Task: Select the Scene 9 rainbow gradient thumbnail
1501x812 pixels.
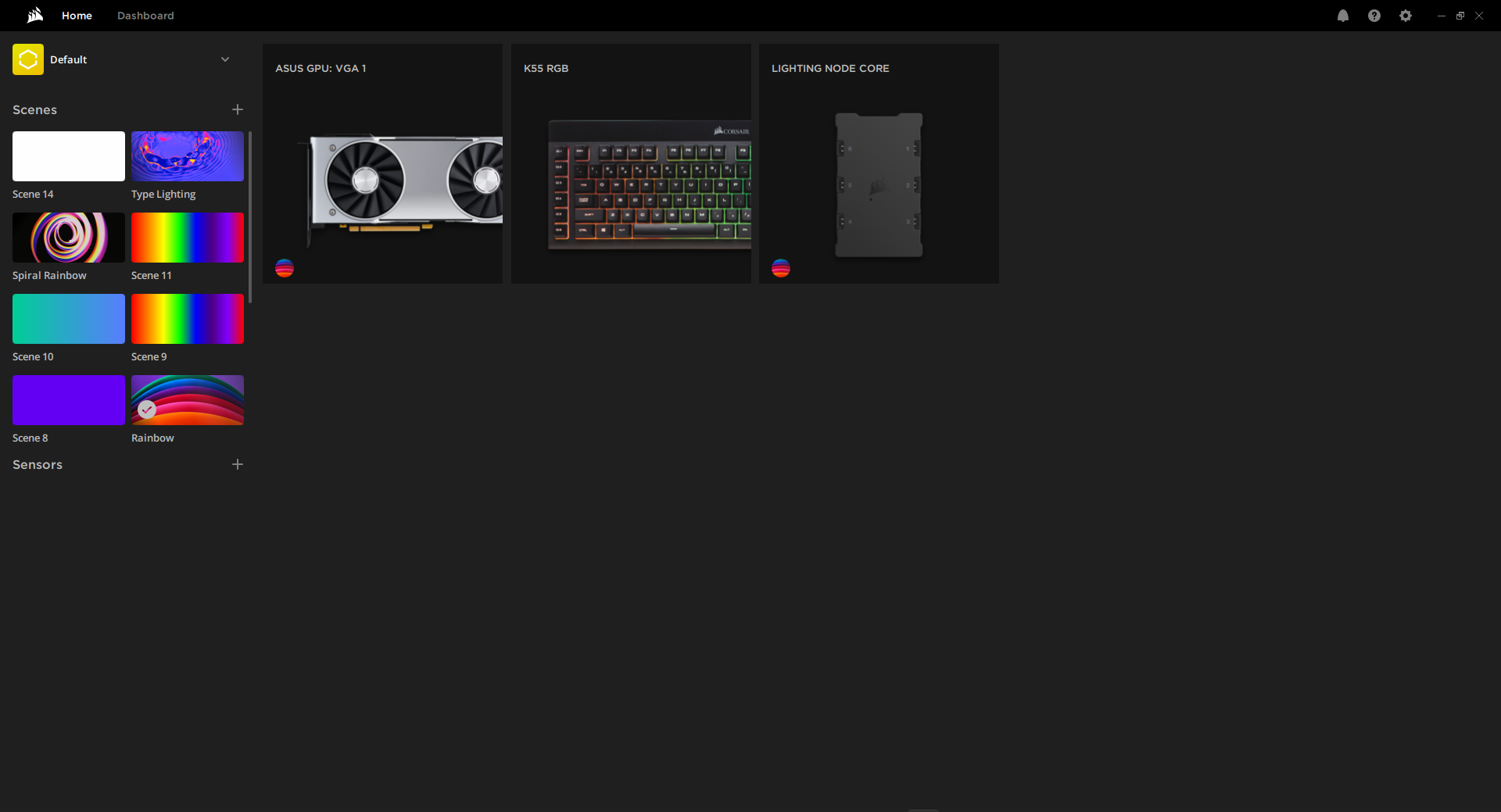Action: pyautogui.click(x=188, y=319)
